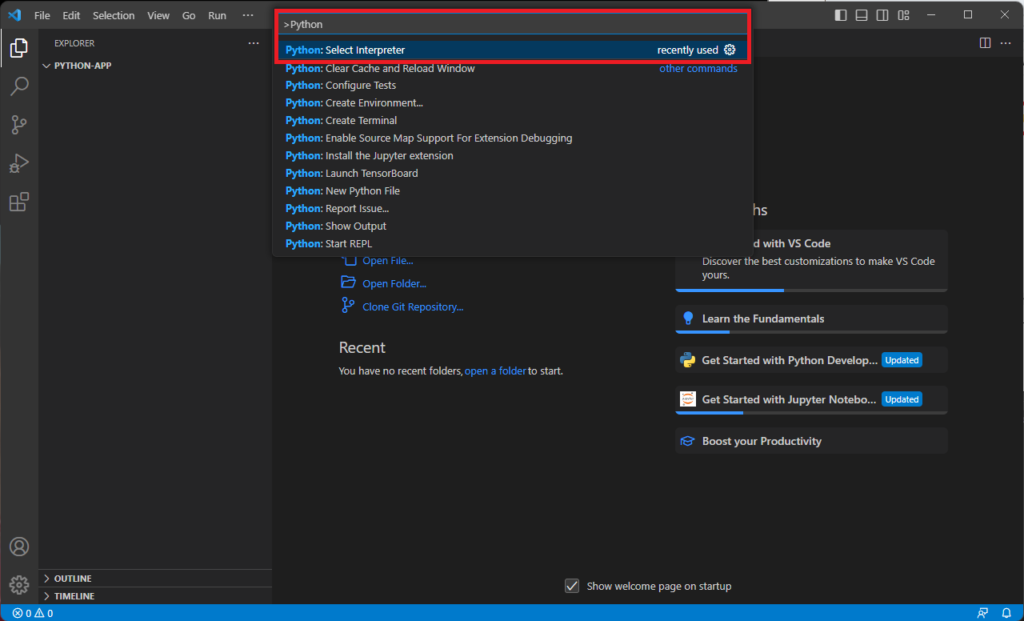Open Get Started with Jupyter Notebooks walkthrough
The image size is (1024, 621).
pyautogui.click(x=811, y=400)
